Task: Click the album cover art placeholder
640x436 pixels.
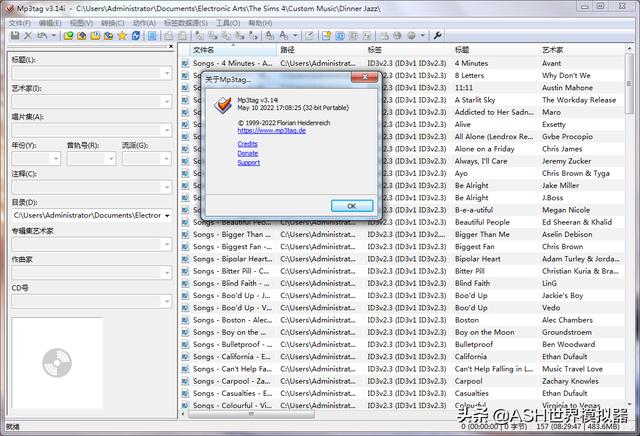Action: 57,363
